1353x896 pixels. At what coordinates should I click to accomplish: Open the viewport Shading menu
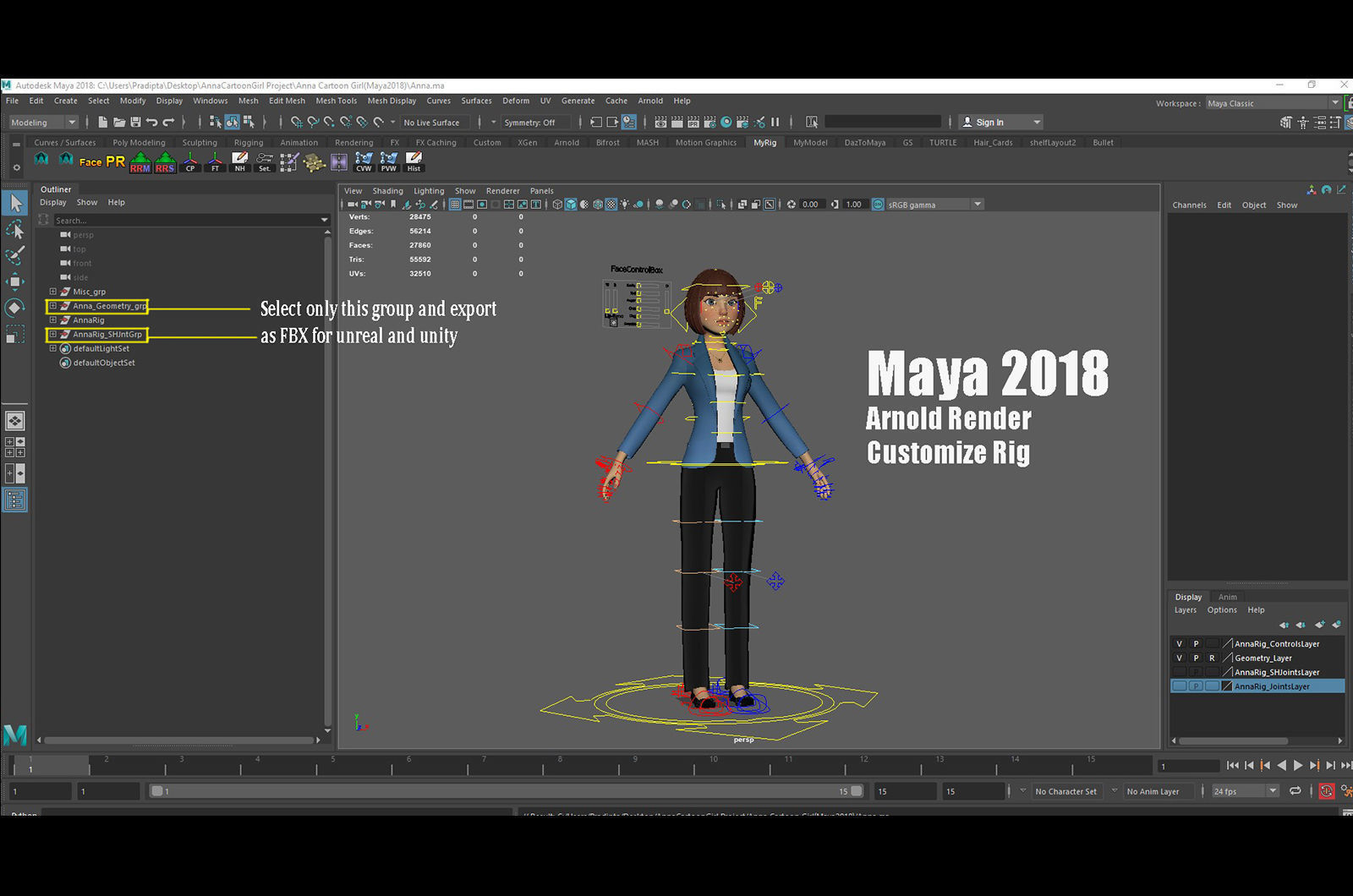[388, 191]
